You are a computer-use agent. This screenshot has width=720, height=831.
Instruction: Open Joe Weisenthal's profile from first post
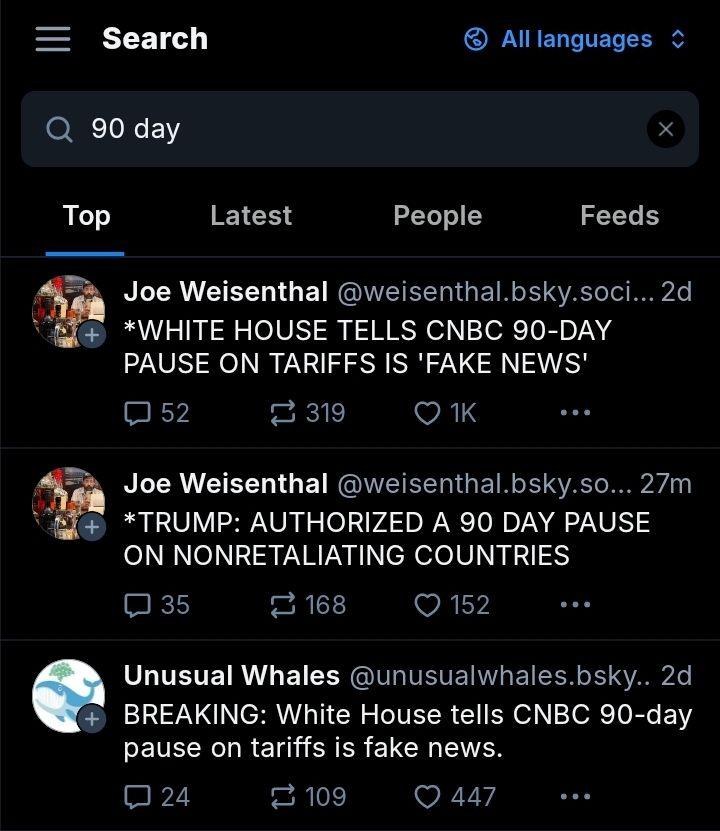225,291
